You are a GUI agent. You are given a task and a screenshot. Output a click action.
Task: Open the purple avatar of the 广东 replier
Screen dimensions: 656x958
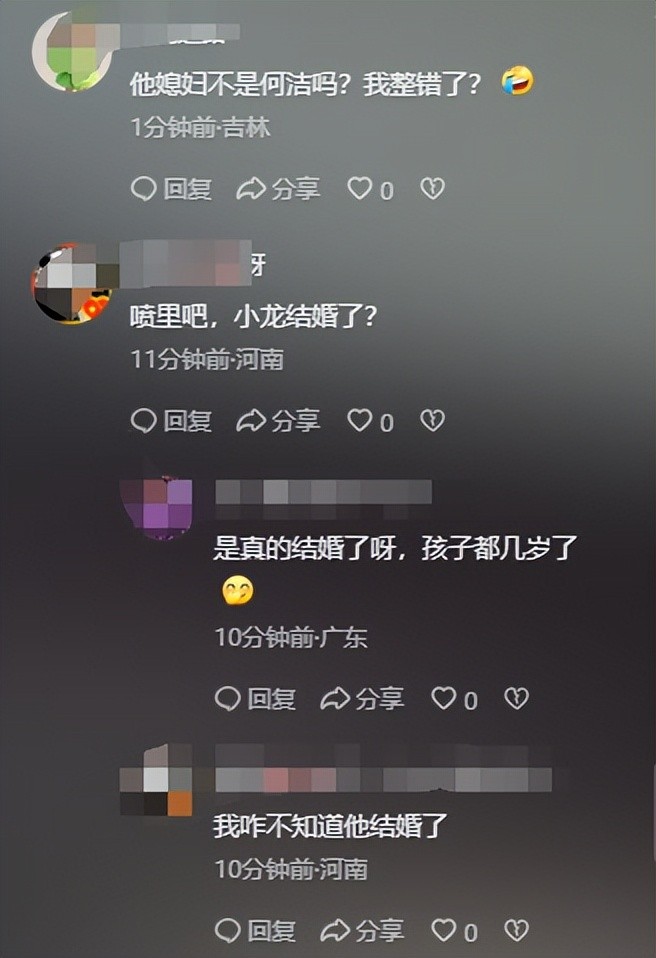(156, 506)
